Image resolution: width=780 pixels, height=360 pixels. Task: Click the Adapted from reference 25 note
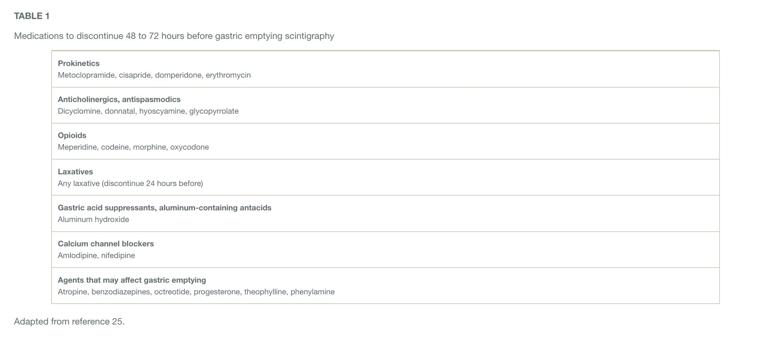pos(69,322)
